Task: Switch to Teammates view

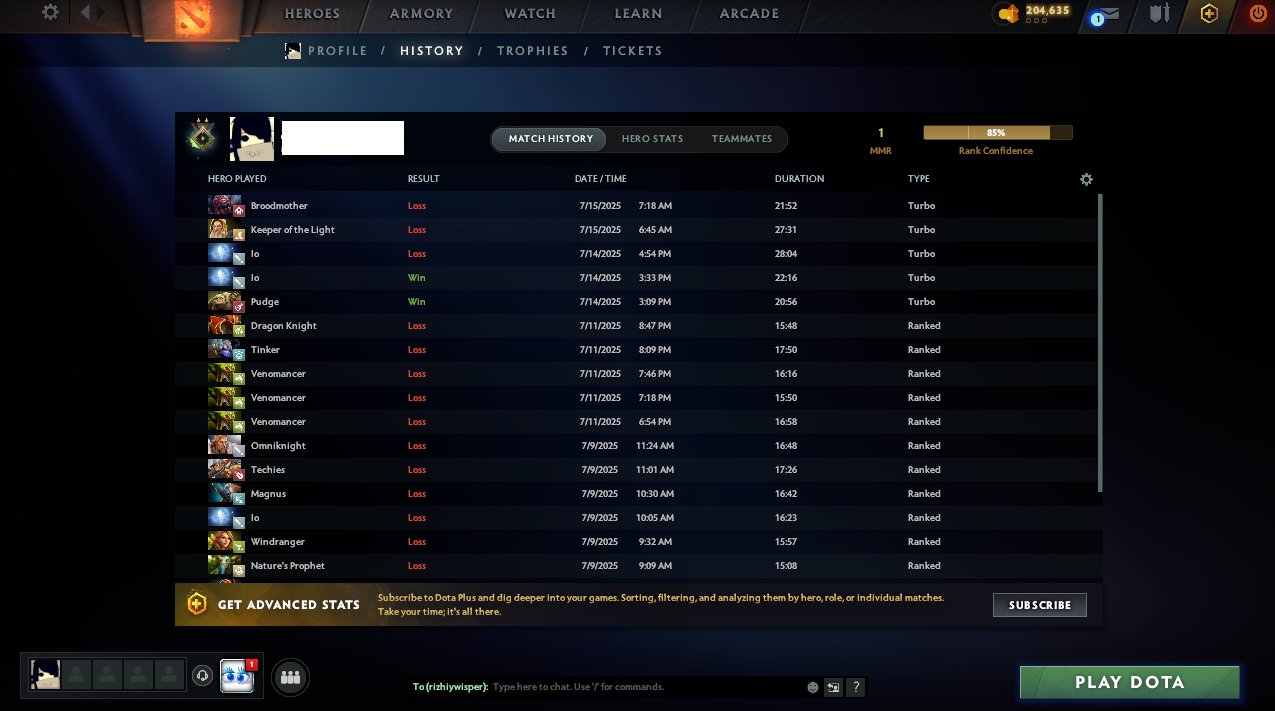Action: [742, 139]
